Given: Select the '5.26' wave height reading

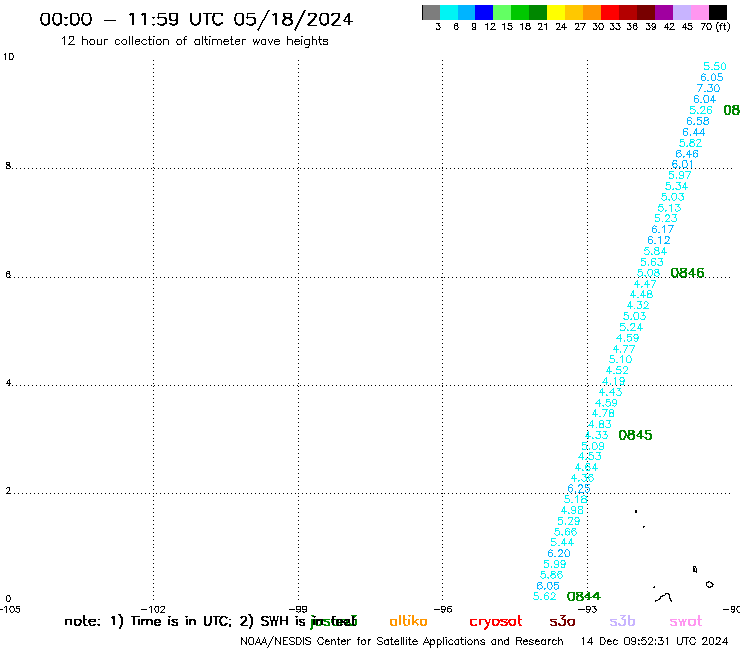Looking at the screenshot, I should [x=701, y=110].
